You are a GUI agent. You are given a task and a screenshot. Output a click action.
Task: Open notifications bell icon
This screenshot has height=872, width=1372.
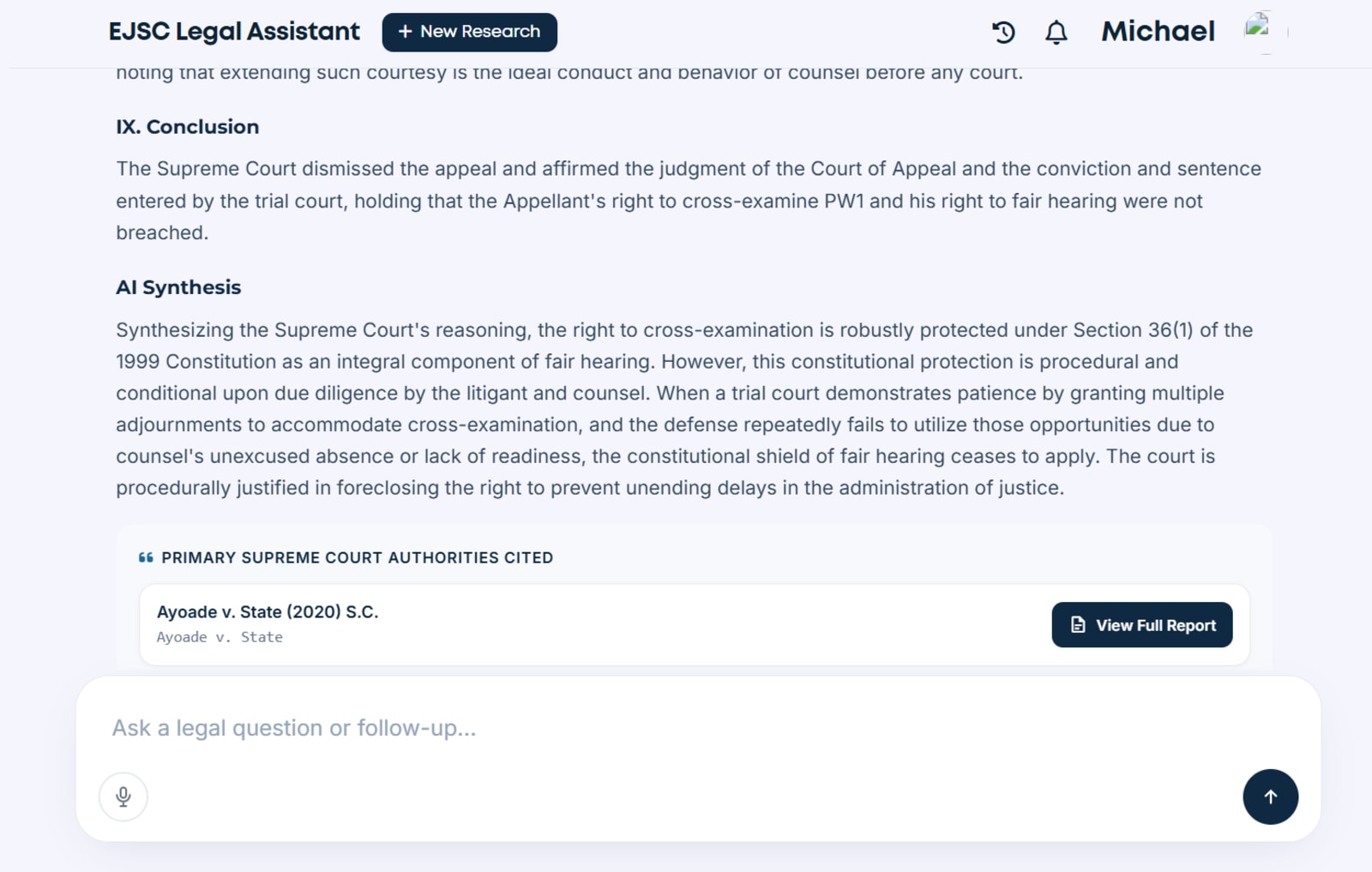pos(1056,33)
